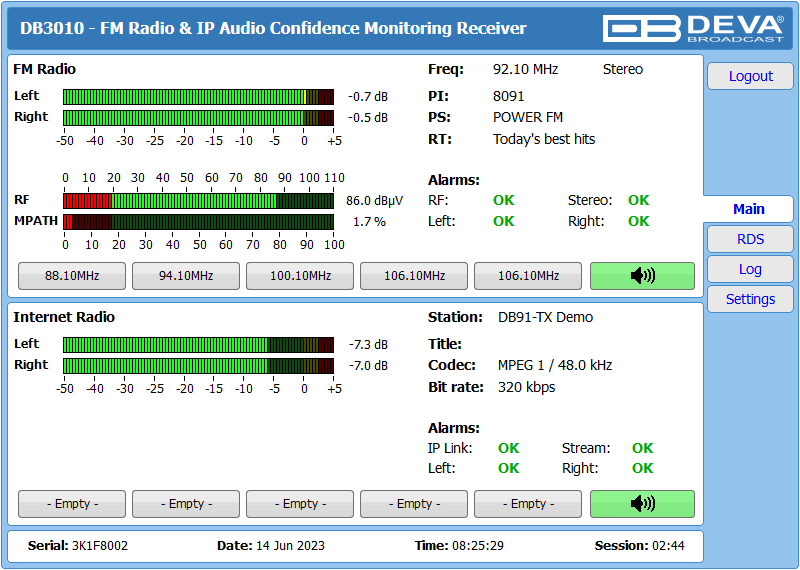Image resolution: width=800 pixels, height=570 pixels.
Task: Select fourth Empty Internet Radio preset
Action: click(414, 504)
